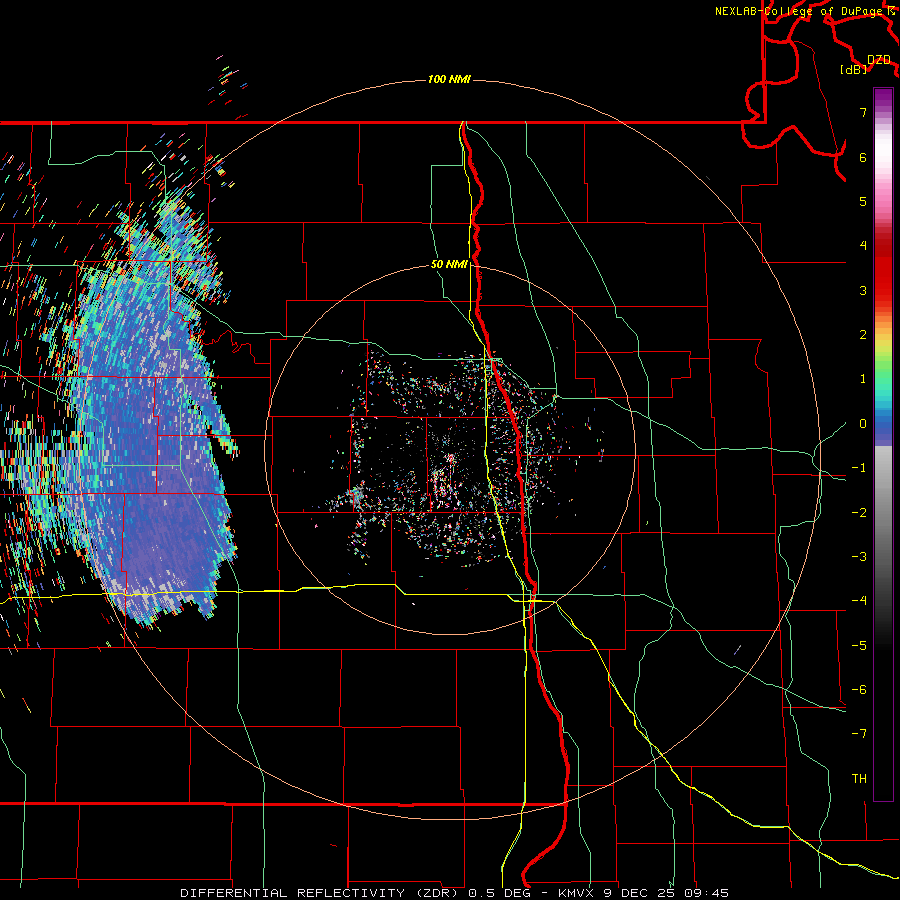Click the "7" value on the color scale
Viewport: 900px width, 900px height.
863,112
